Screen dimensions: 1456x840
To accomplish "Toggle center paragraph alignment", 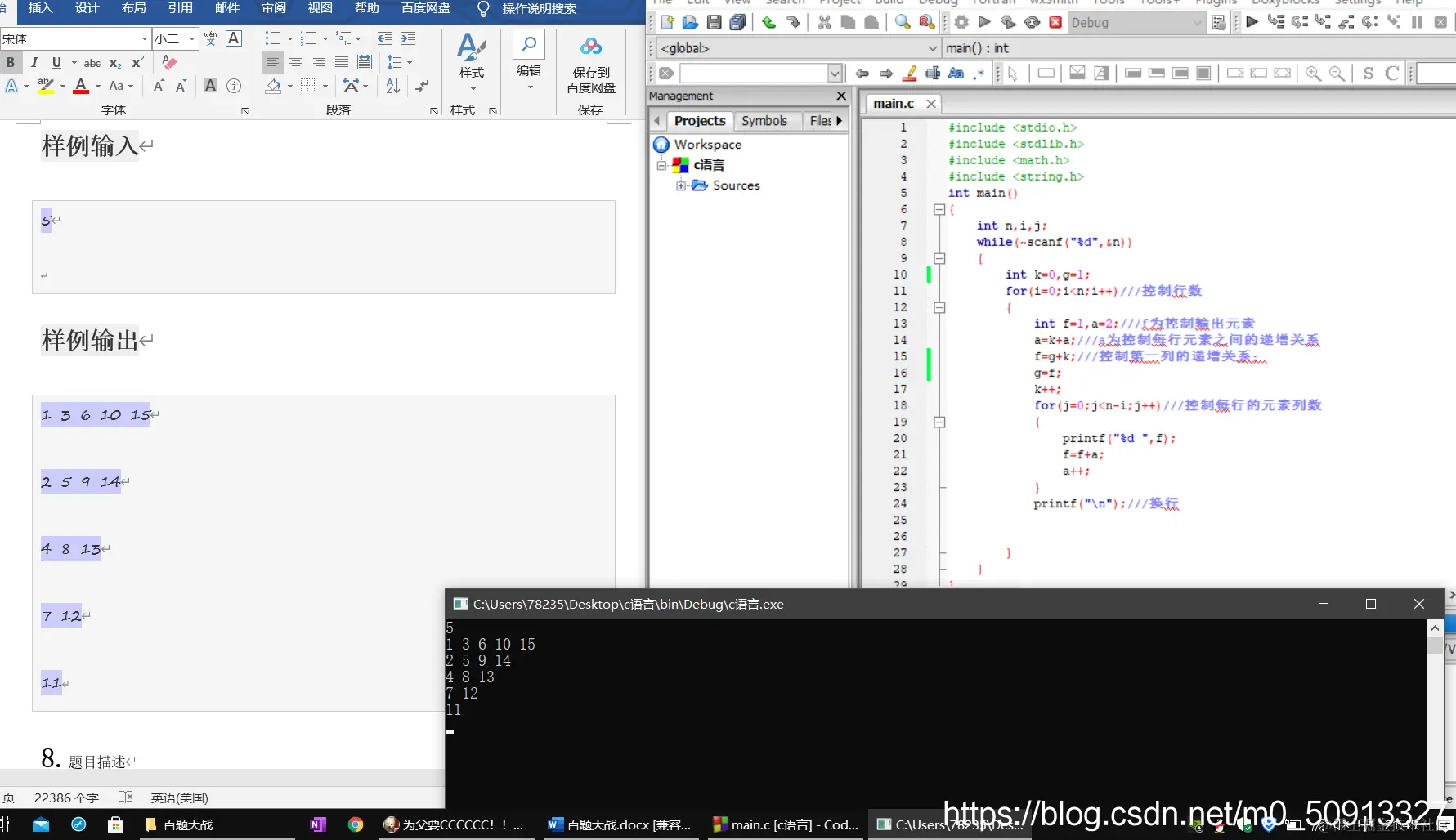I will coord(296,62).
